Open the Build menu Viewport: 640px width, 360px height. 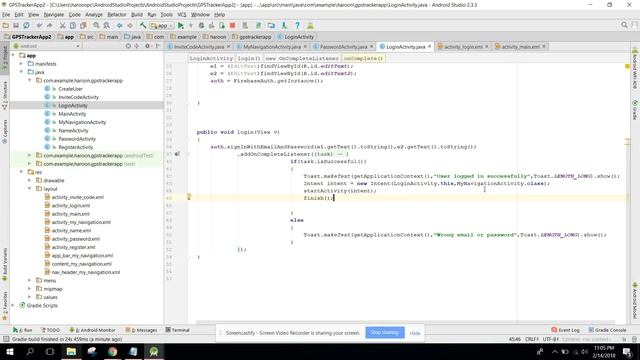coord(137,15)
